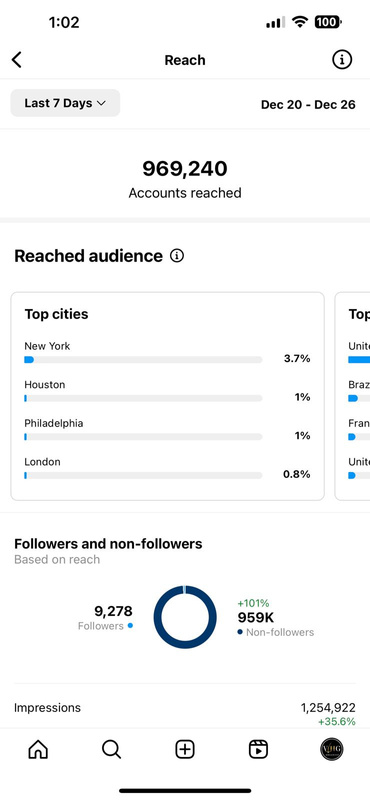Open the Reels icon in bottom bar
The image size is (370, 800).
point(258,749)
